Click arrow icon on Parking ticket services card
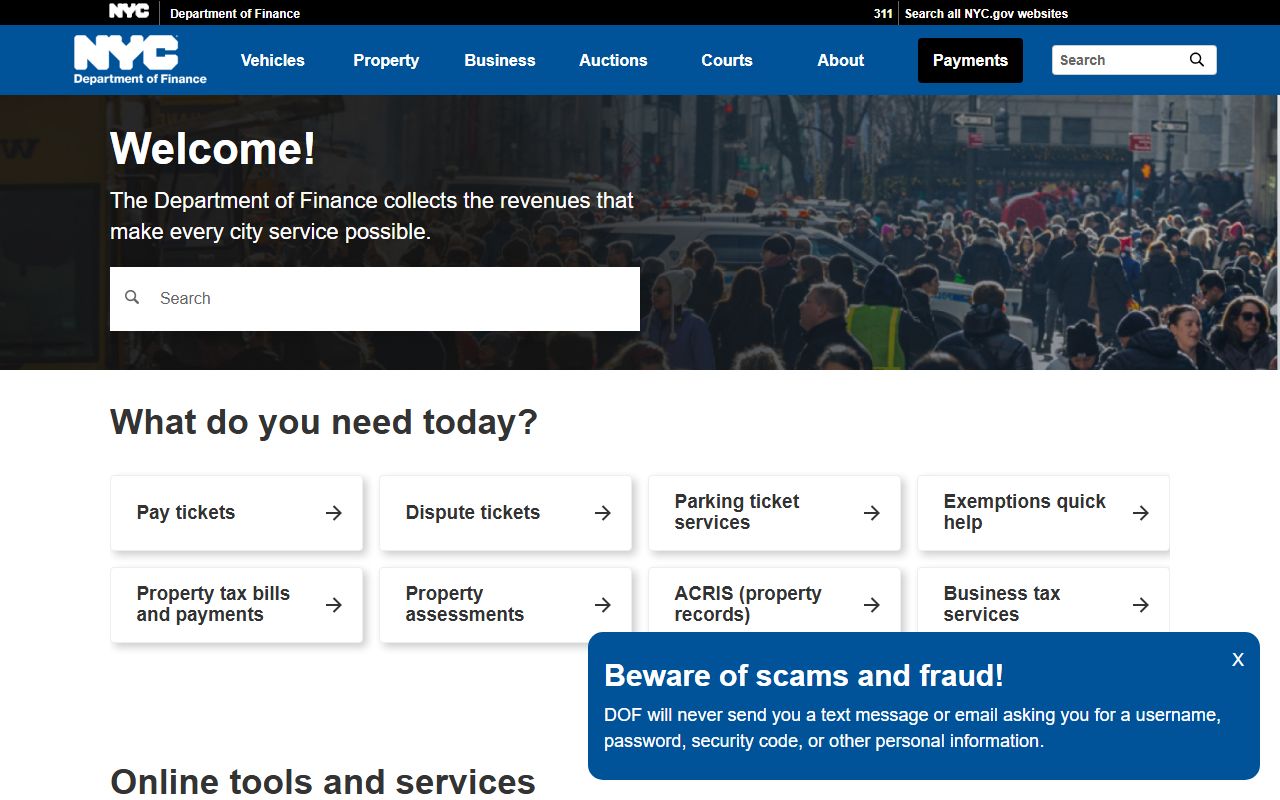Screen dimensions: 1280x800 click(x=872, y=513)
